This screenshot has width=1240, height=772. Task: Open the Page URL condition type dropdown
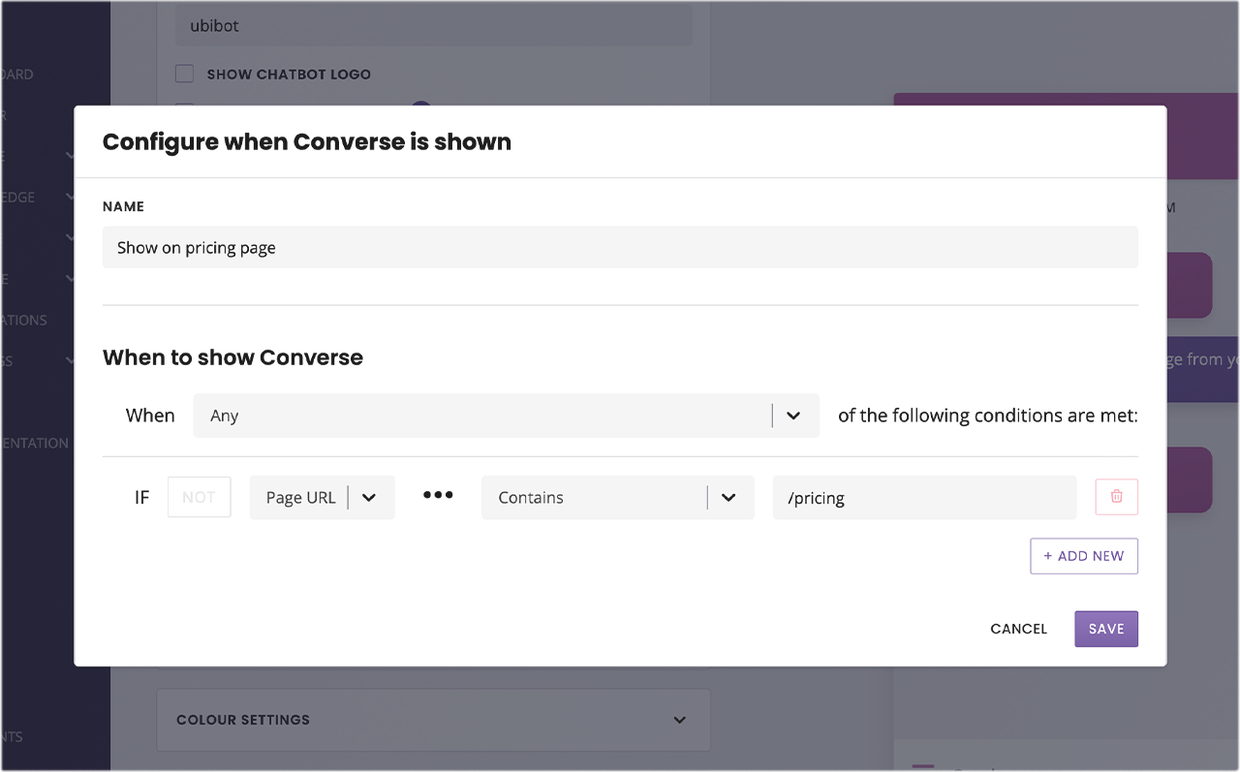click(322, 497)
